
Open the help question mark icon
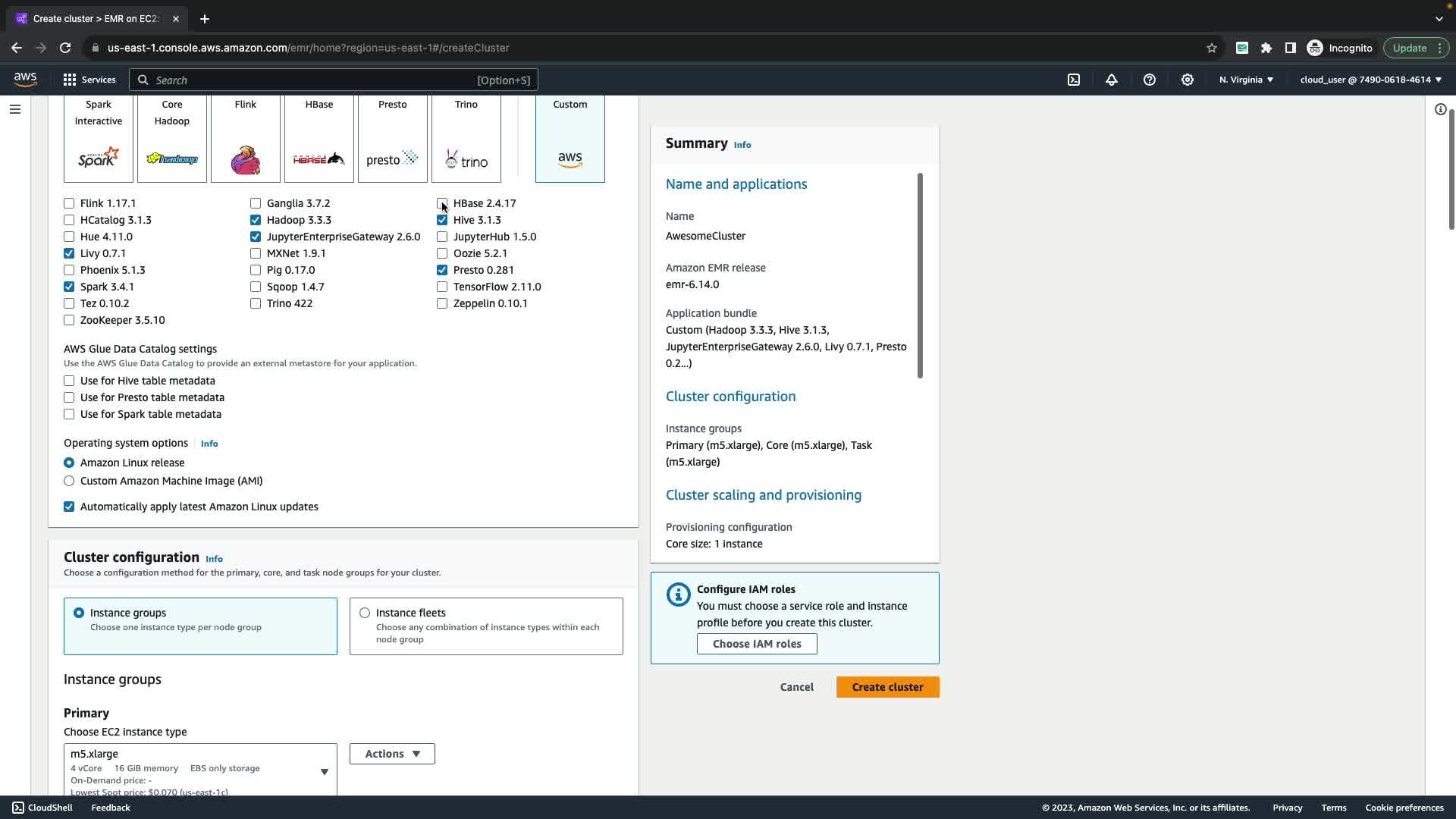click(1150, 80)
